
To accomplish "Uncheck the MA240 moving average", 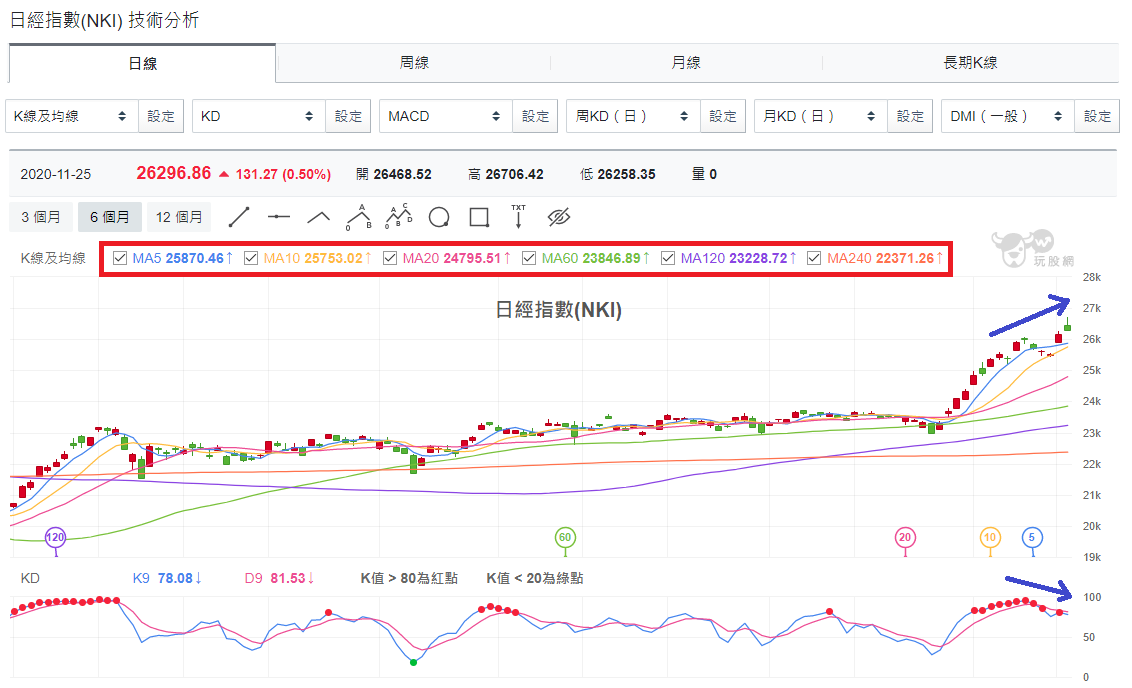I will click(814, 258).
